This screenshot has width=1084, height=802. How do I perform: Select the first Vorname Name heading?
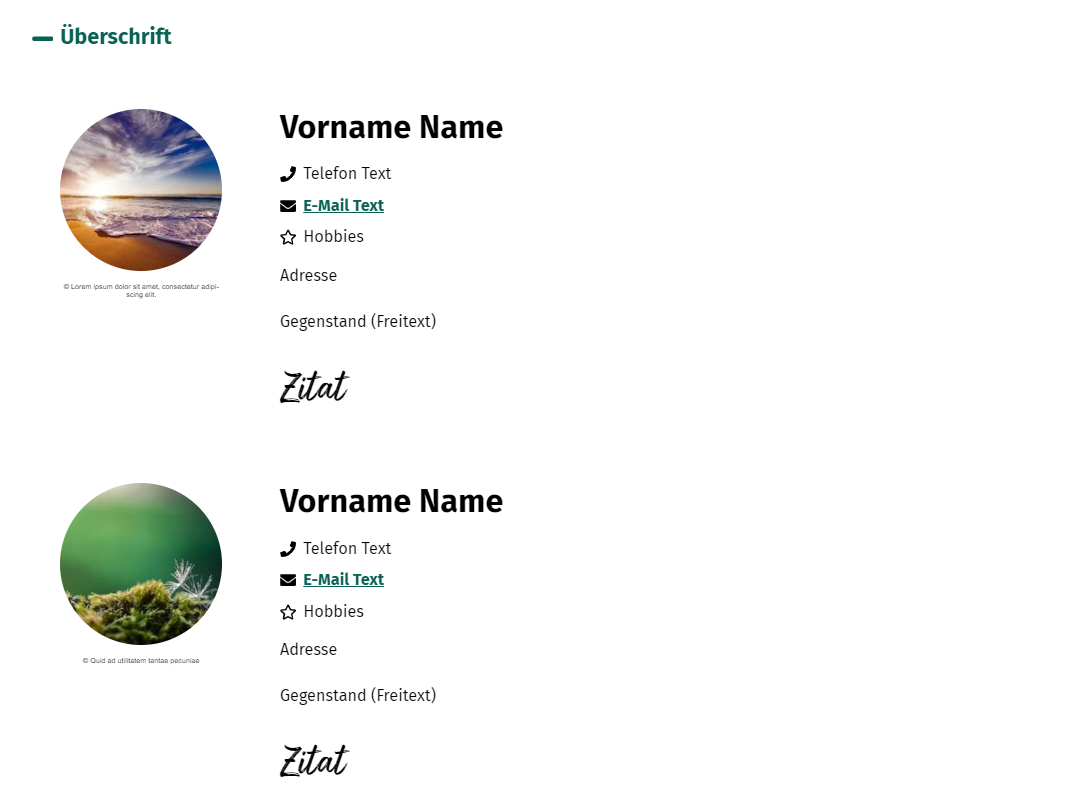pos(391,127)
